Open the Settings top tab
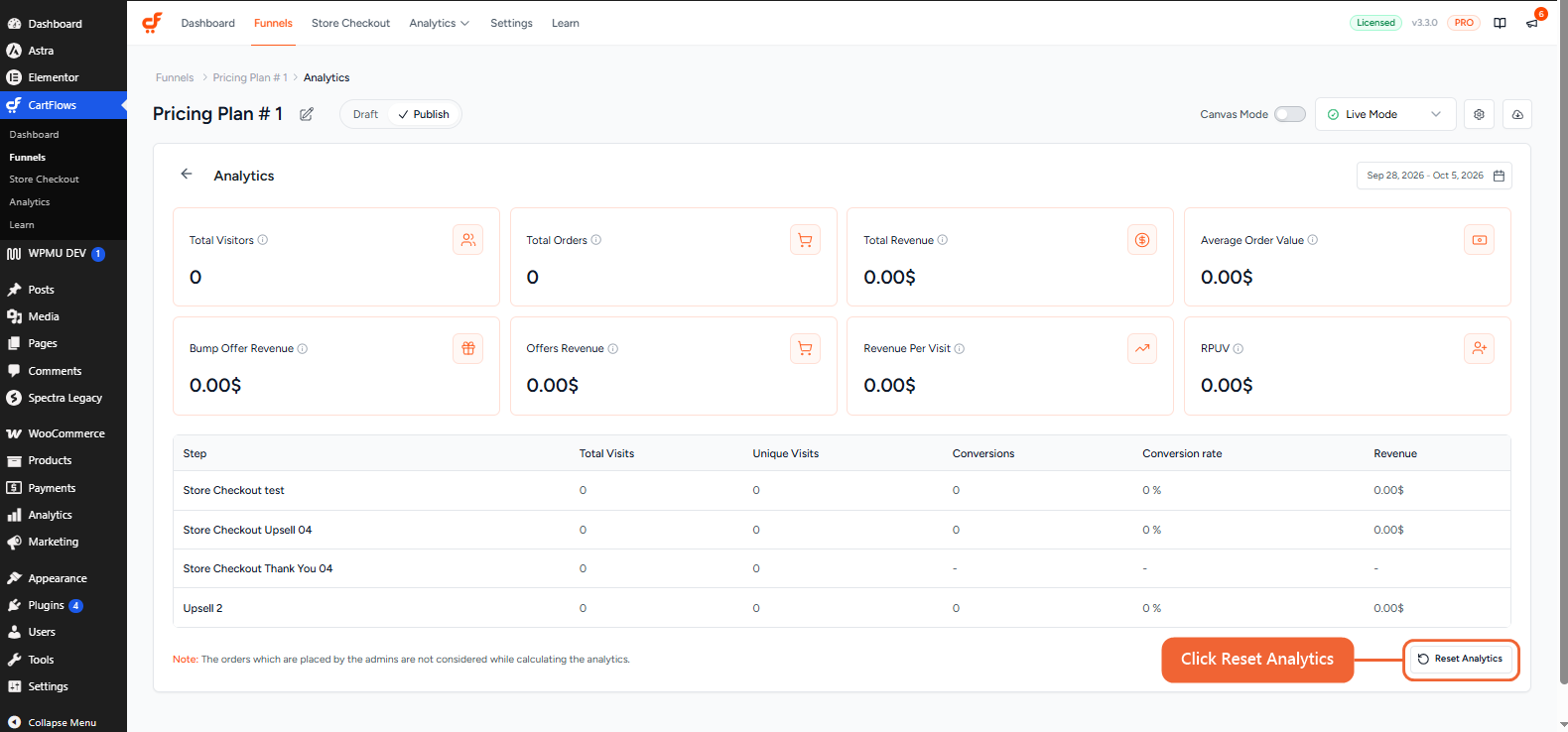 click(511, 23)
